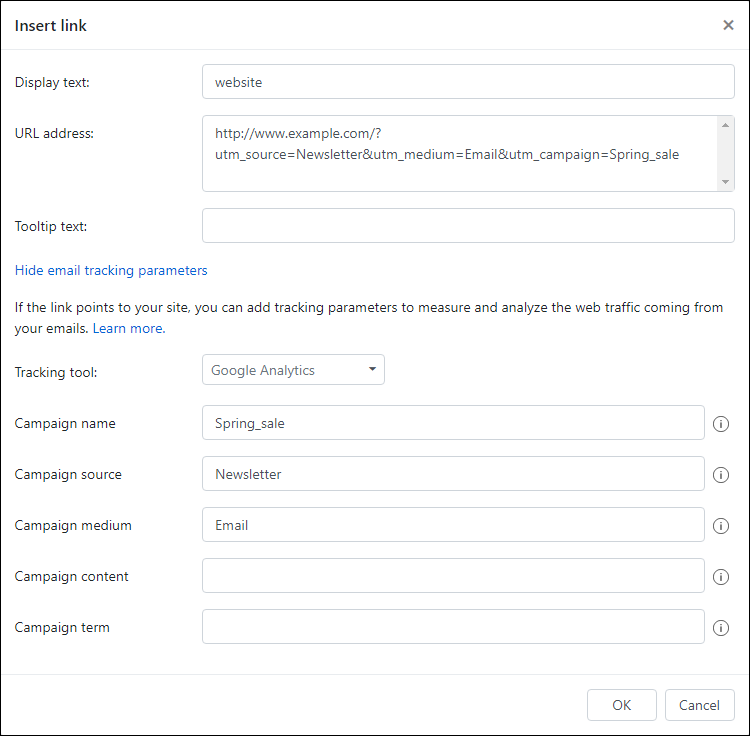Focus the empty Campaign content field
Image resolution: width=750 pixels, height=736 pixels.
click(x=453, y=576)
